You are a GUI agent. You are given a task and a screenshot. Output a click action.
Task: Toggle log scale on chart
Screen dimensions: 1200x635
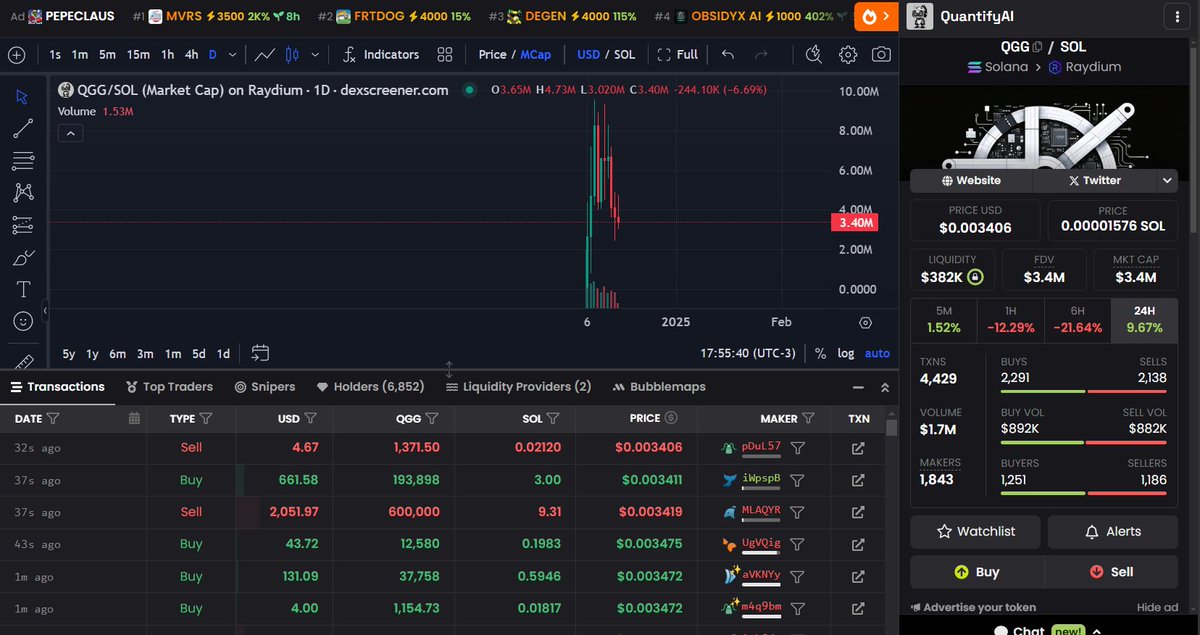coord(846,353)
